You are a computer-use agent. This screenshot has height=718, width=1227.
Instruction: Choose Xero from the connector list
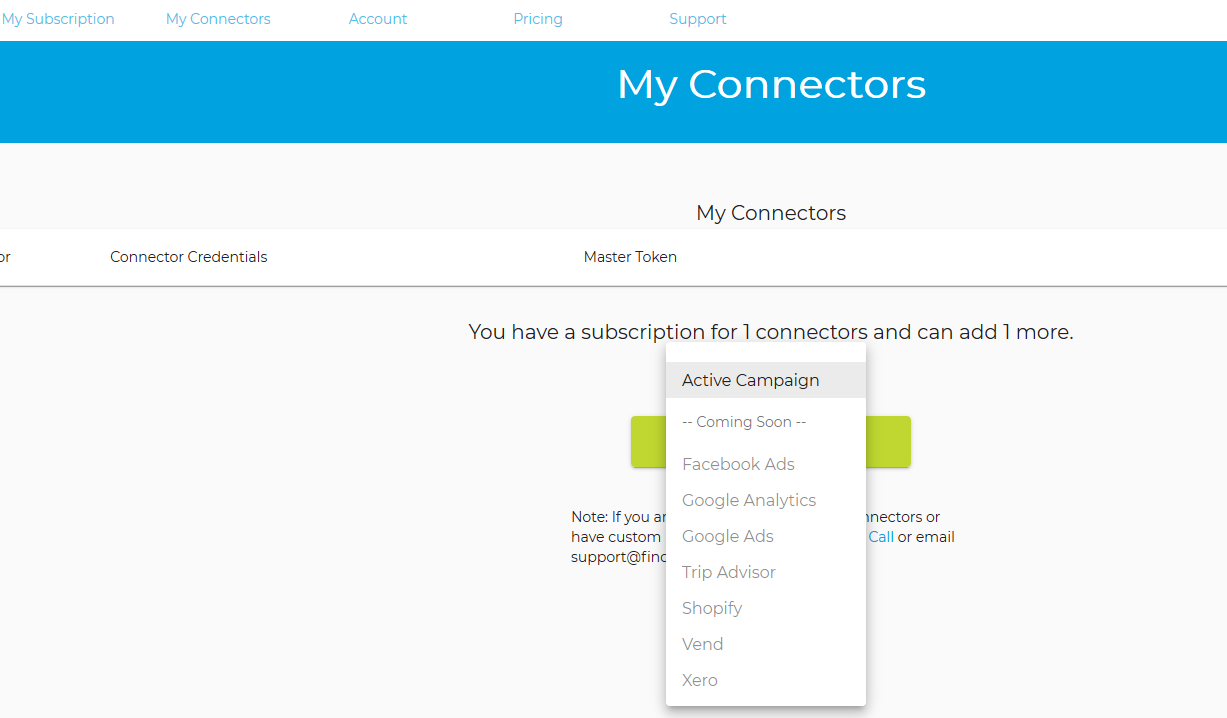coord(766,680)
